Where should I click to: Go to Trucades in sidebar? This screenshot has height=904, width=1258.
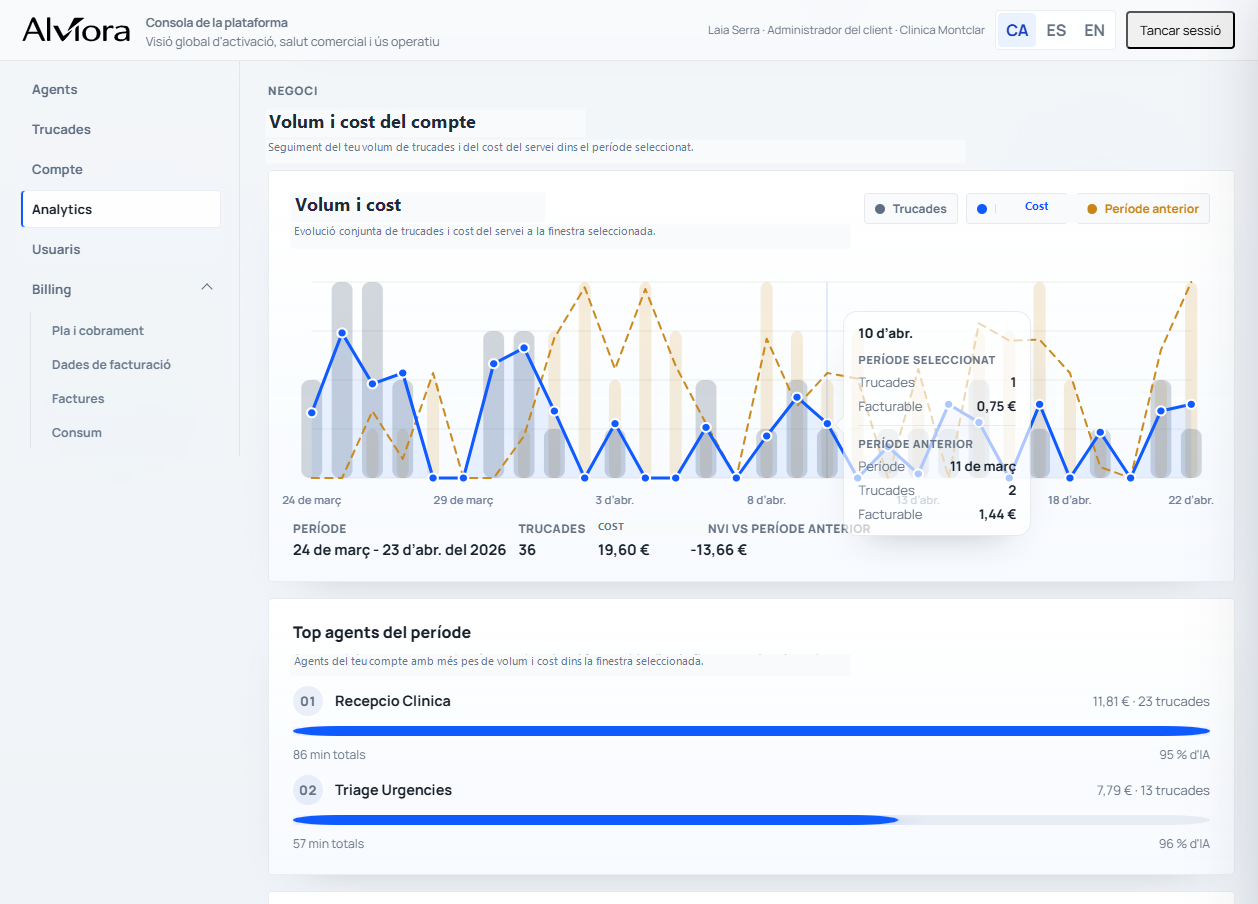120,130
